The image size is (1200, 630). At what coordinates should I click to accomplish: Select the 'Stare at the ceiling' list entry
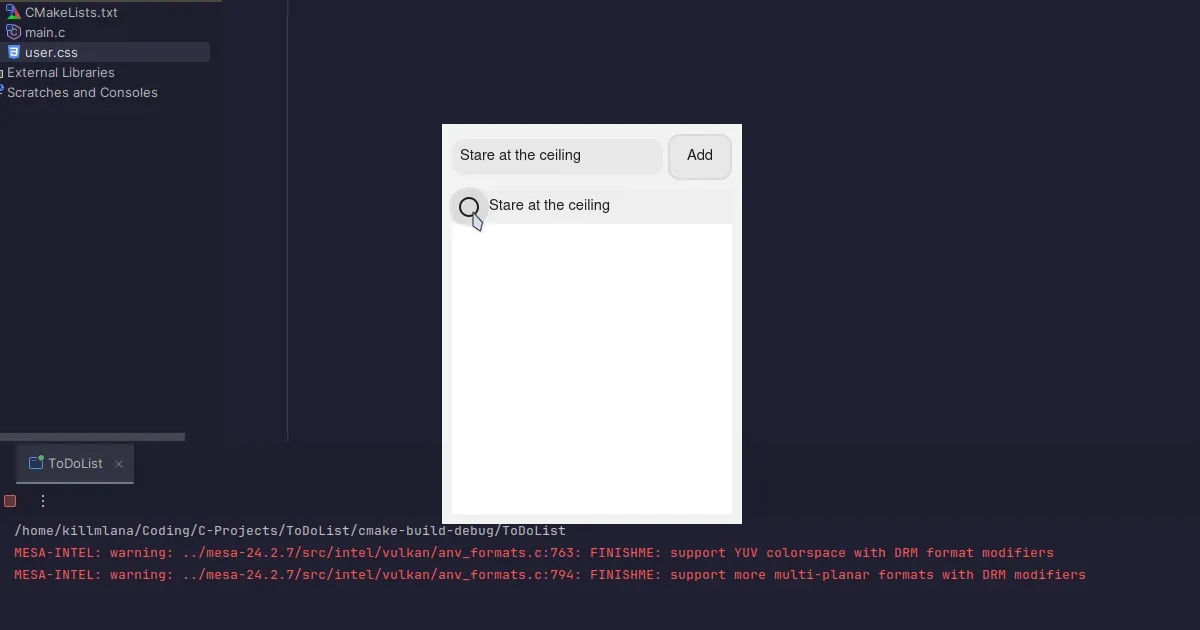tap(549, 205)
